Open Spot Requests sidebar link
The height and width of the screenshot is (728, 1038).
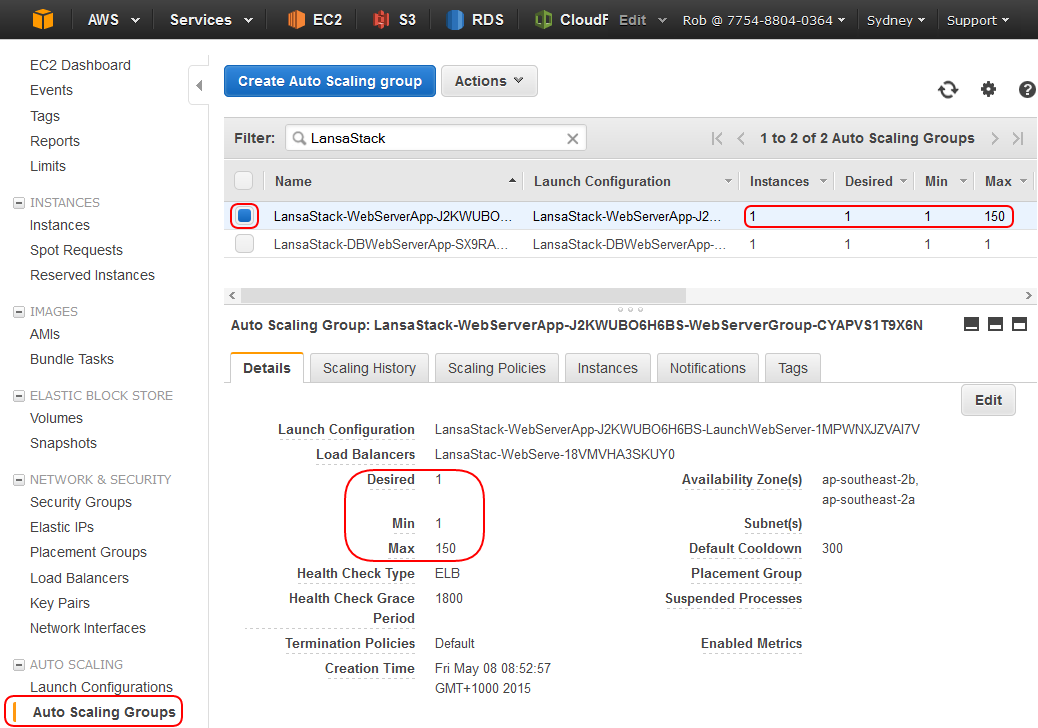(76, 250)
